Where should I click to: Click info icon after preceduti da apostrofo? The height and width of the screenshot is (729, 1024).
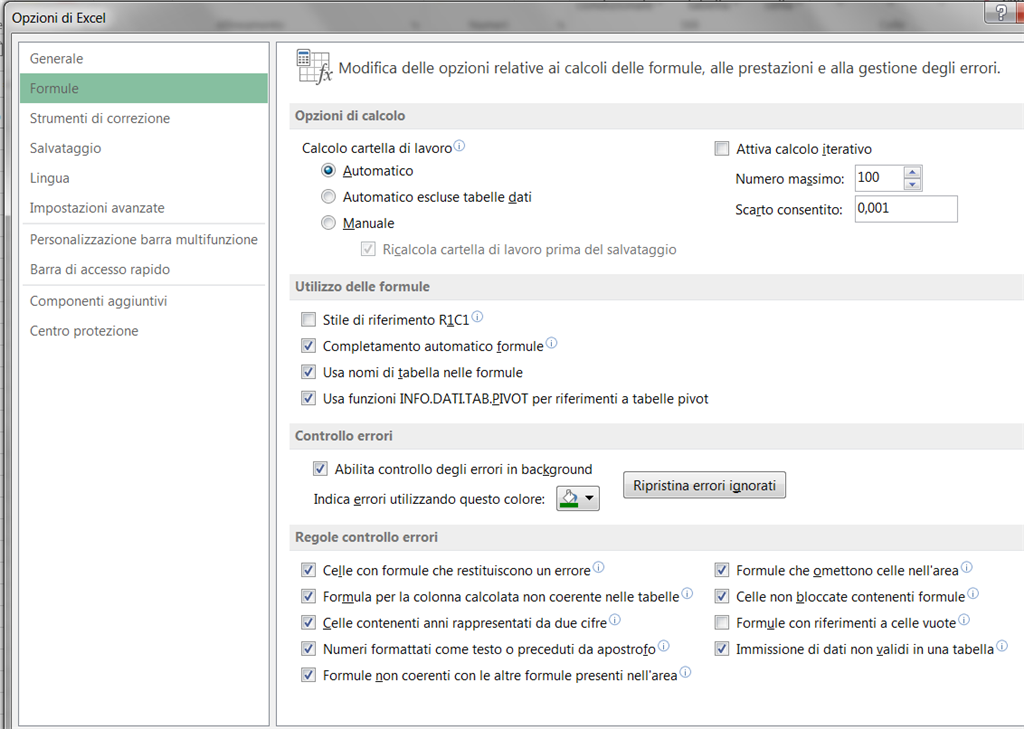pos(664,646)
